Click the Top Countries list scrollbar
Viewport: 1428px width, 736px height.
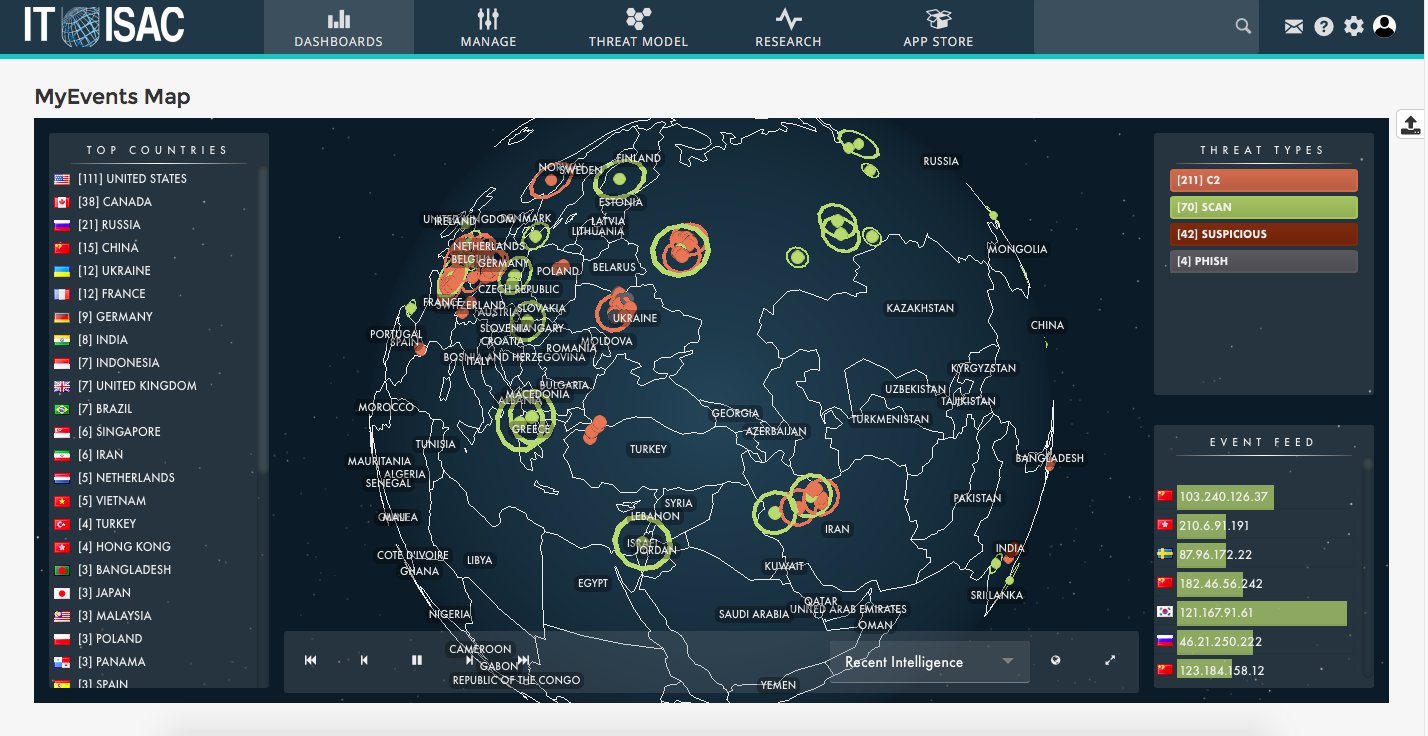click(x=263, y=320)
